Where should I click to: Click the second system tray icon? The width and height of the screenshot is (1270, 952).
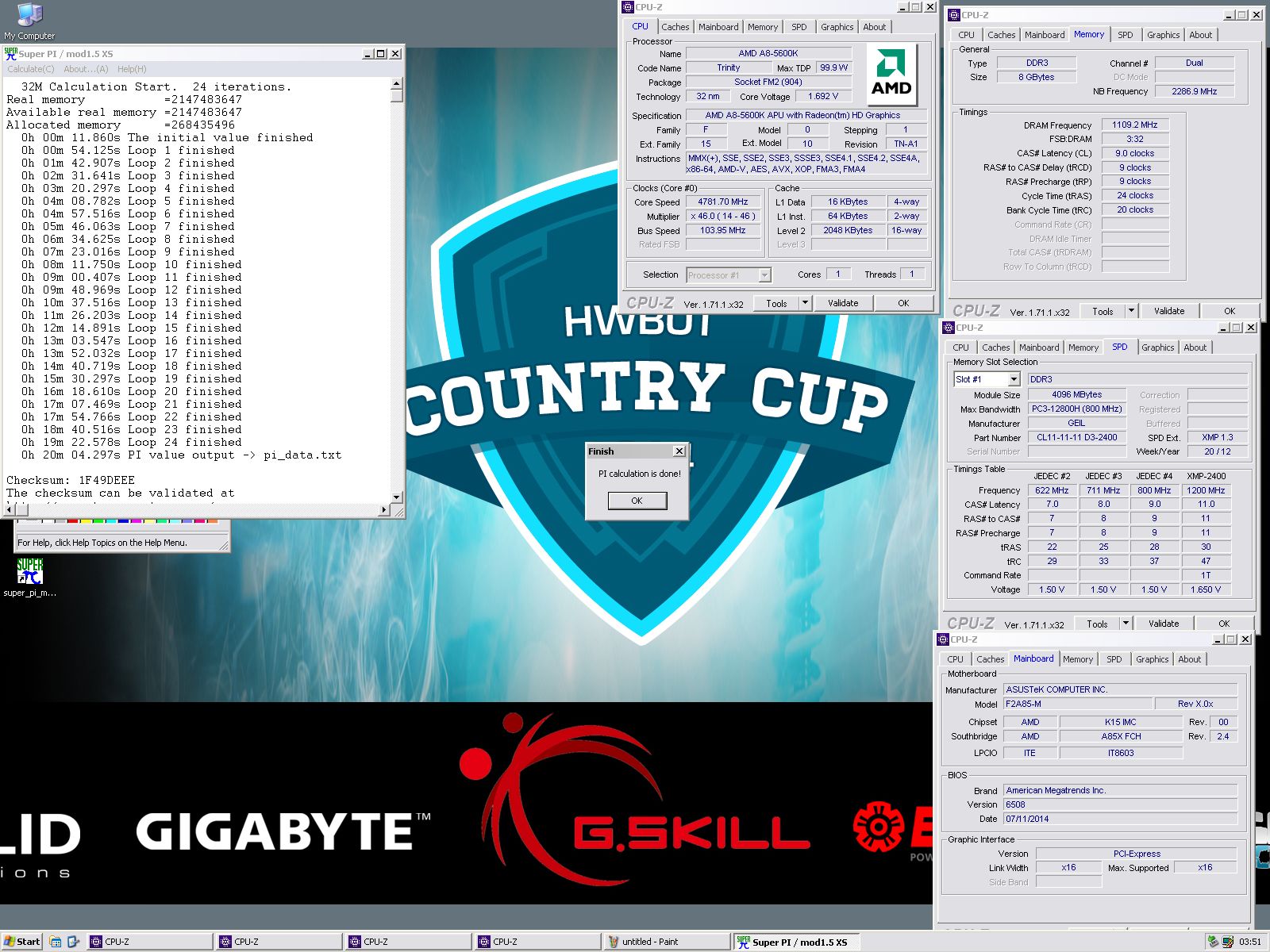(1227, 942)
